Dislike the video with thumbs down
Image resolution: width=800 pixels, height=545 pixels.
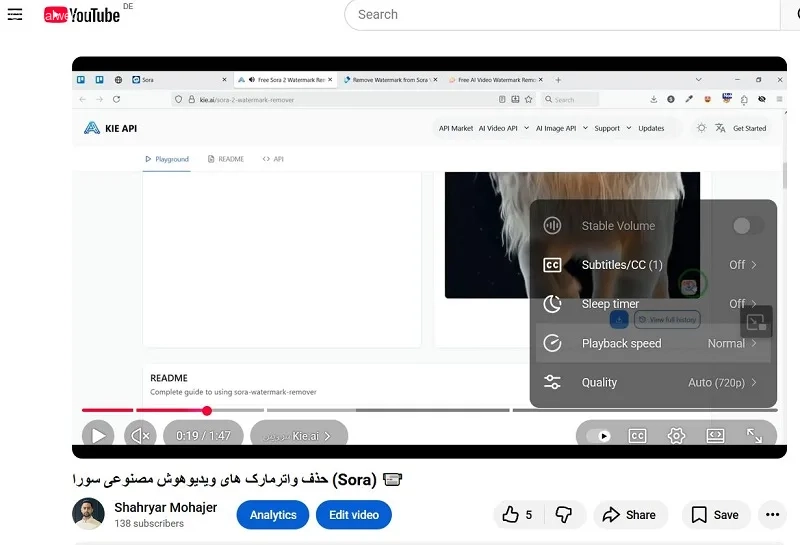tap(564, 515)
